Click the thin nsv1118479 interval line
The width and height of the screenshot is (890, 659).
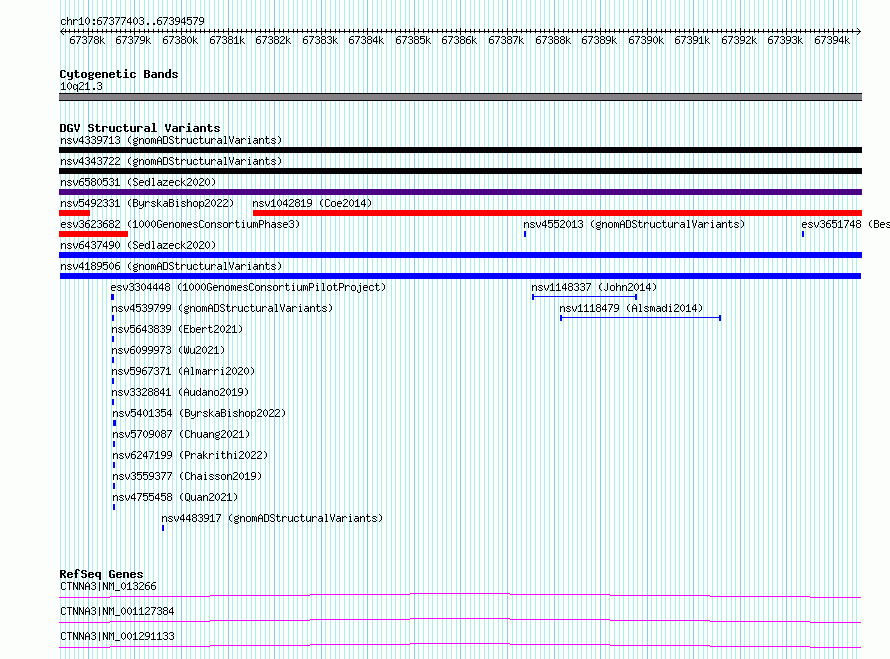pyautogui.click(x=640, y=318)
